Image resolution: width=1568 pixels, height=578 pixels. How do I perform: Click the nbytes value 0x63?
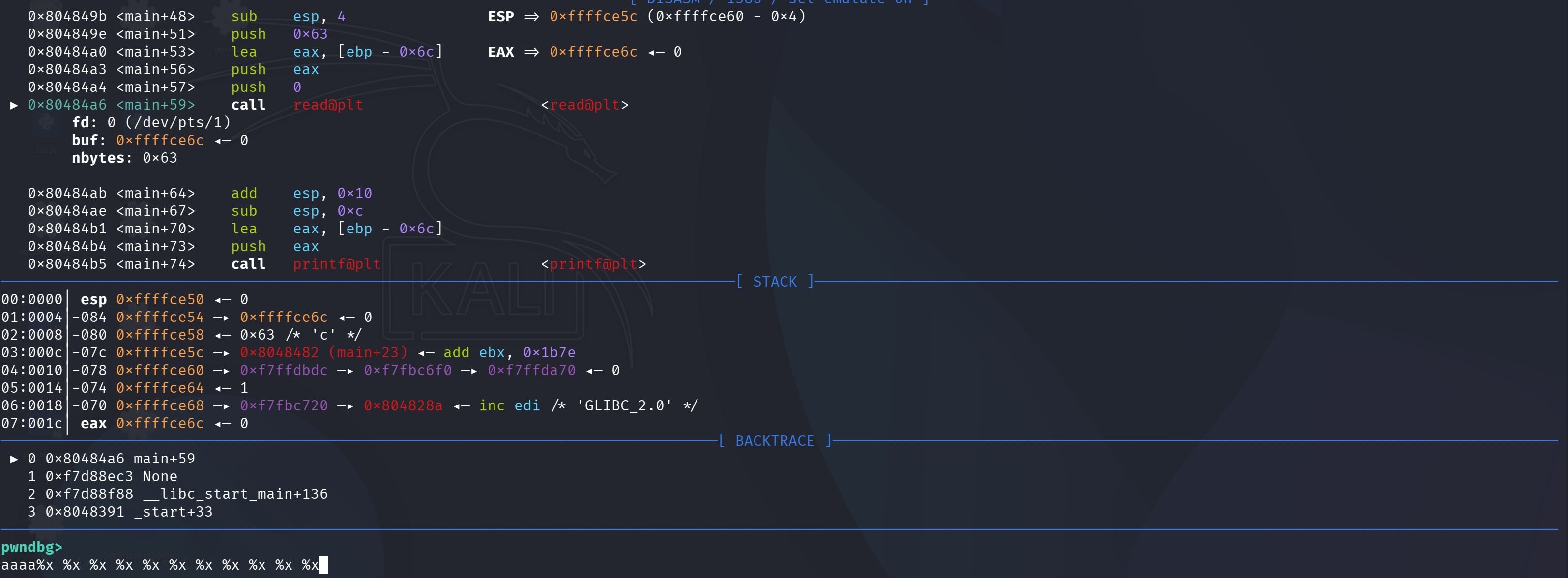[x=160, y=158]
